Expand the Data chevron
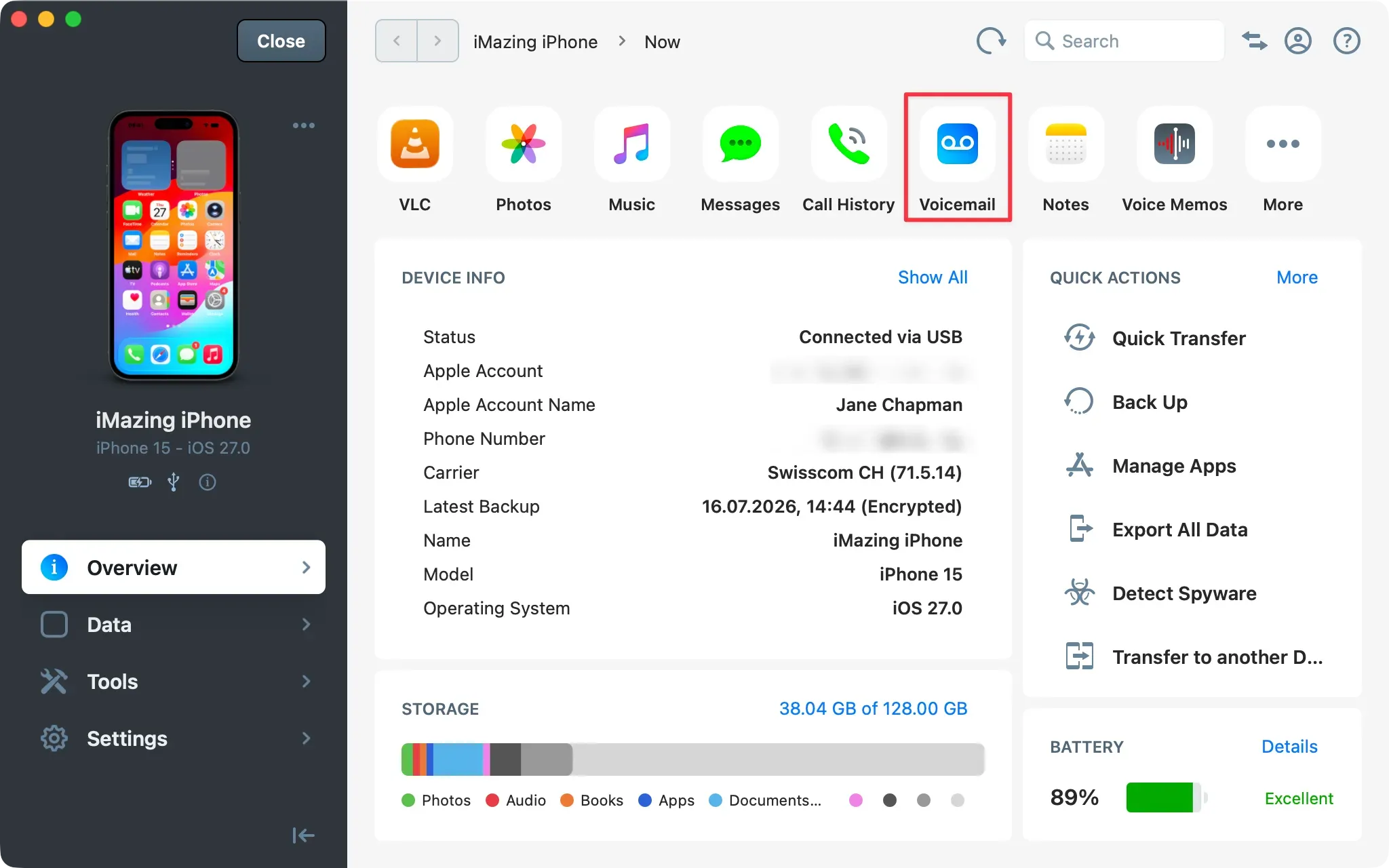Screen dimensions: 1389x868 307,624
